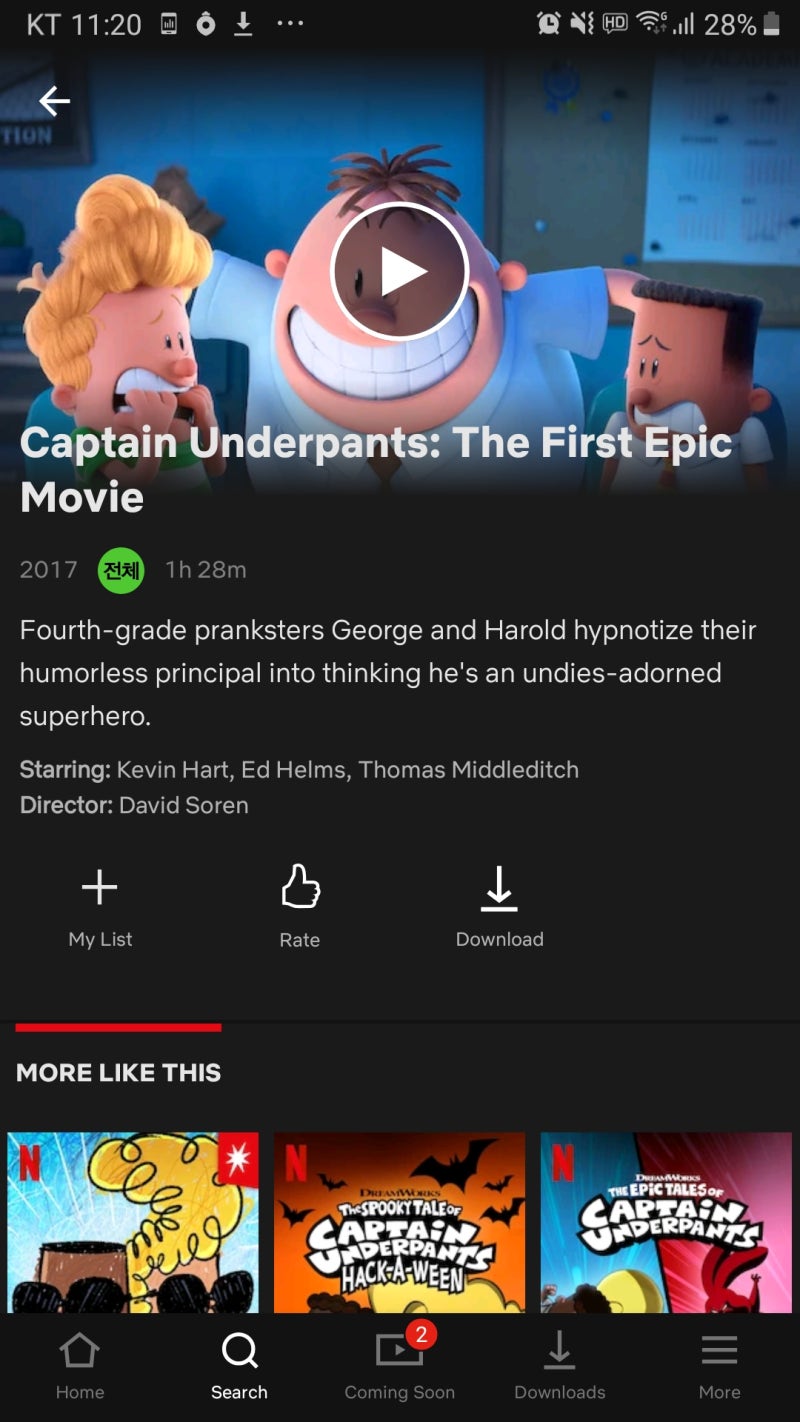
Task: Add movie to My List
Action: (100, 907)
